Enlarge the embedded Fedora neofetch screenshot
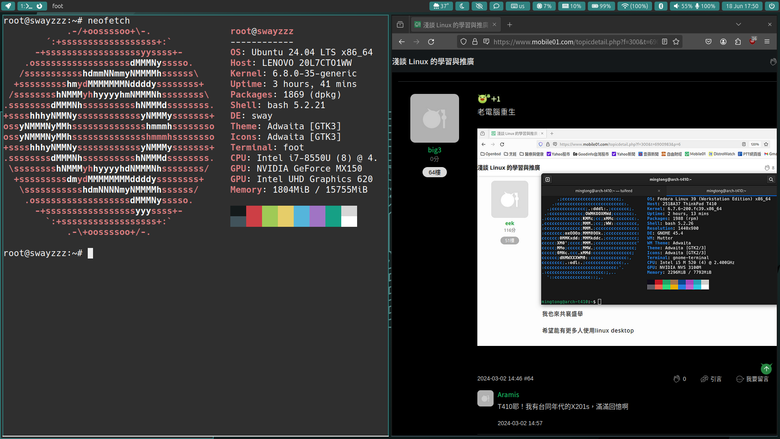The width and height of the screenshot is (780, 439). [x=627, y=237]
